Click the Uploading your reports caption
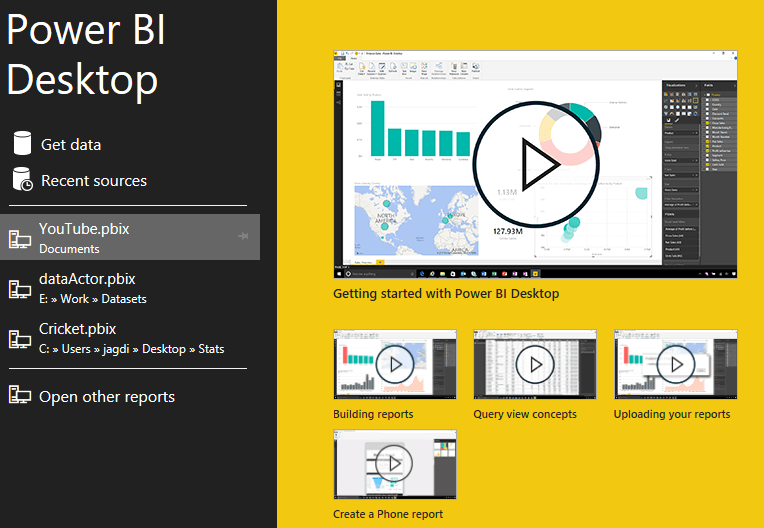Viewport: 764px width, 528px height. coord(672,414)
